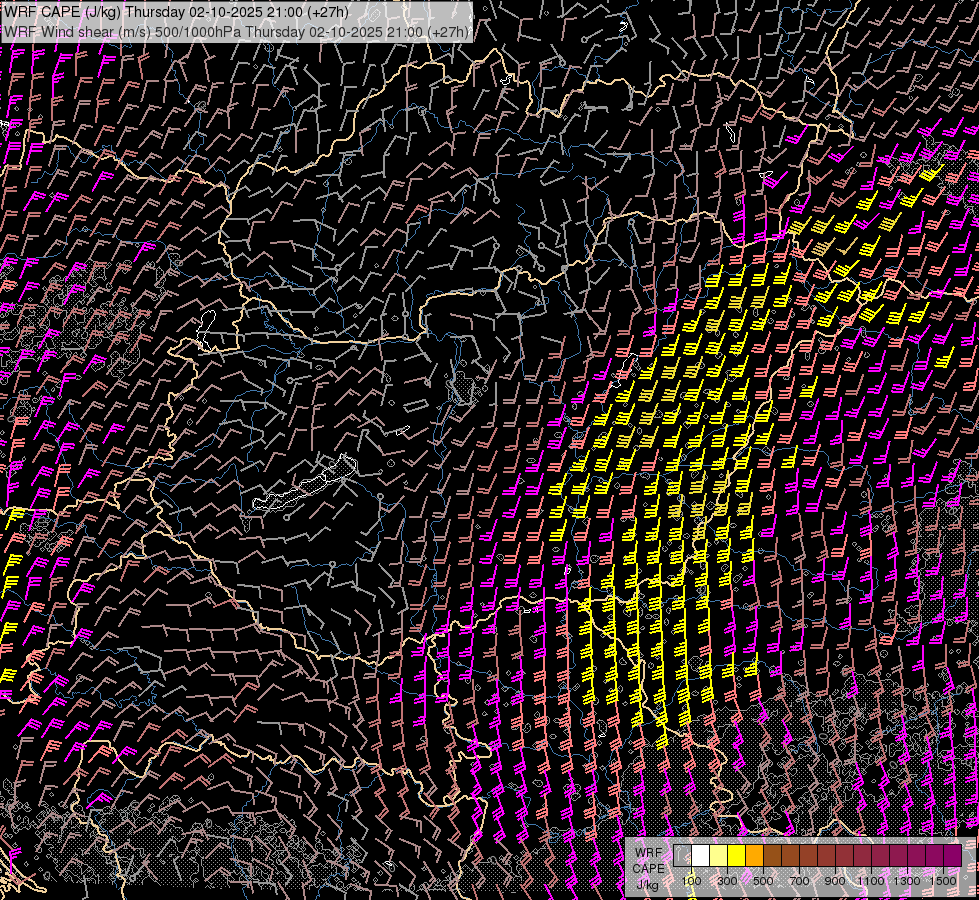Select the pale yellow CAPE legend swatch

pos(719,855)
